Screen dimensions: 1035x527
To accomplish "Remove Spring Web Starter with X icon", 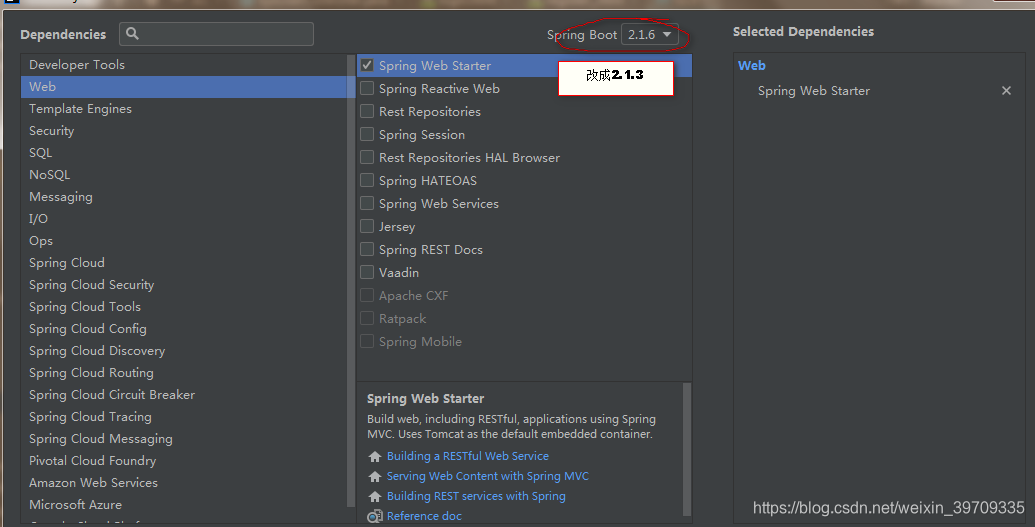I will click(x=1006, y=90).
